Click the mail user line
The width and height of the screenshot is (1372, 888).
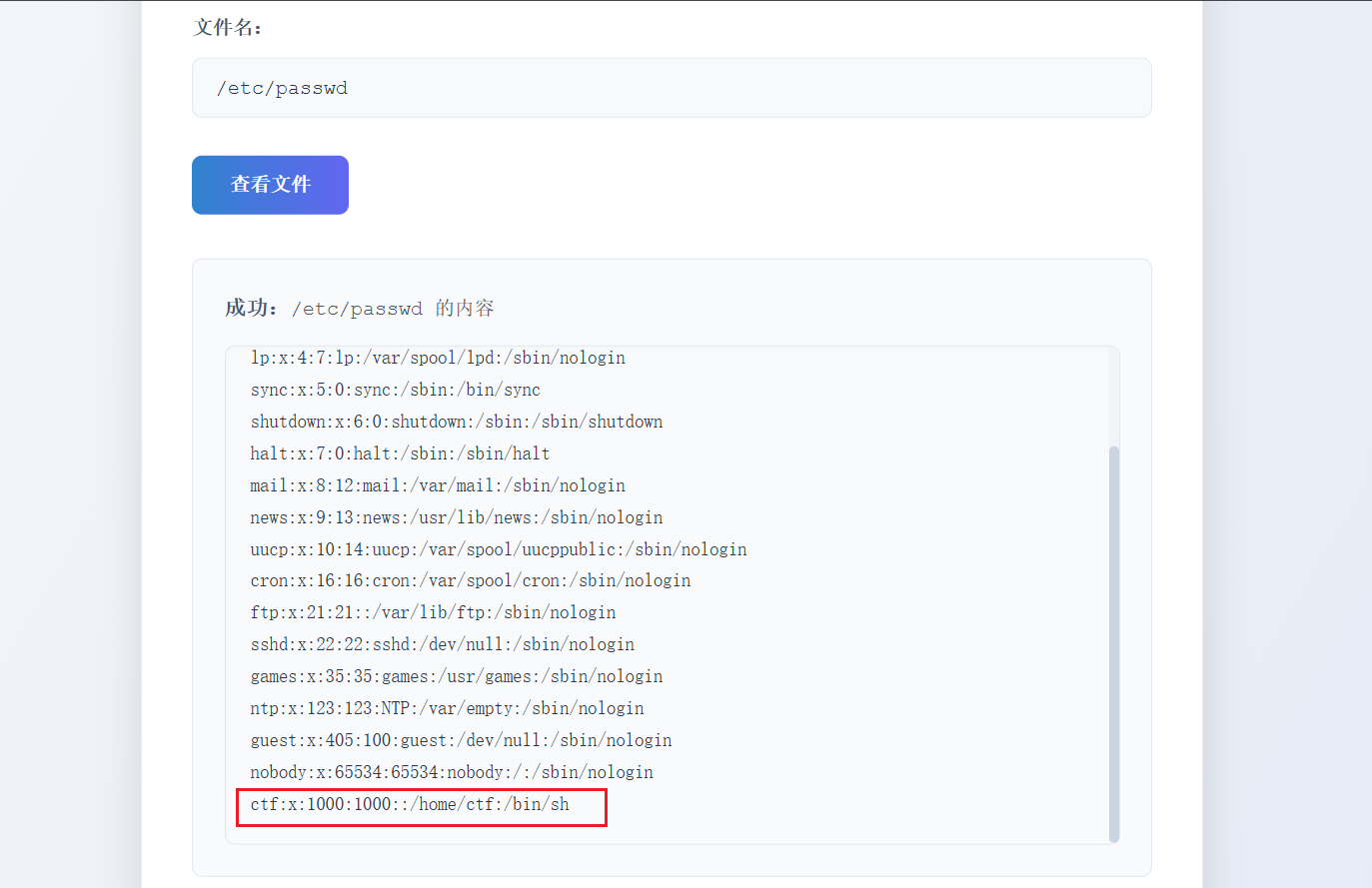coord(438,485)
